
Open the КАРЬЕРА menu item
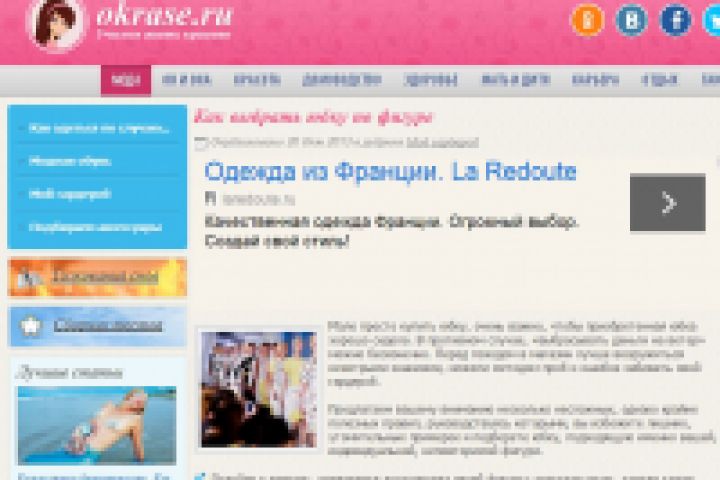tap(595, 80)
